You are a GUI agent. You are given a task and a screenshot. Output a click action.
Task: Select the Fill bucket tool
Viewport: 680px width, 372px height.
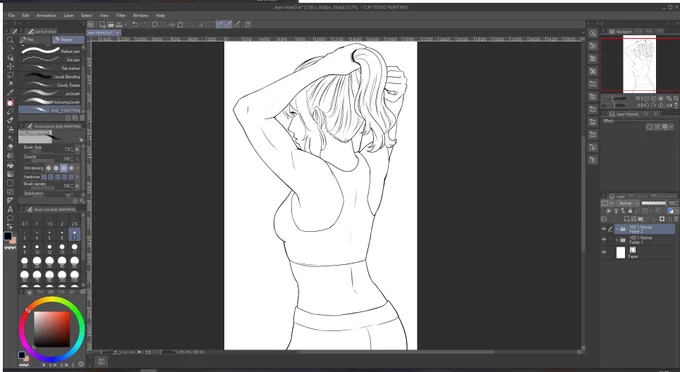click(10, 165)
